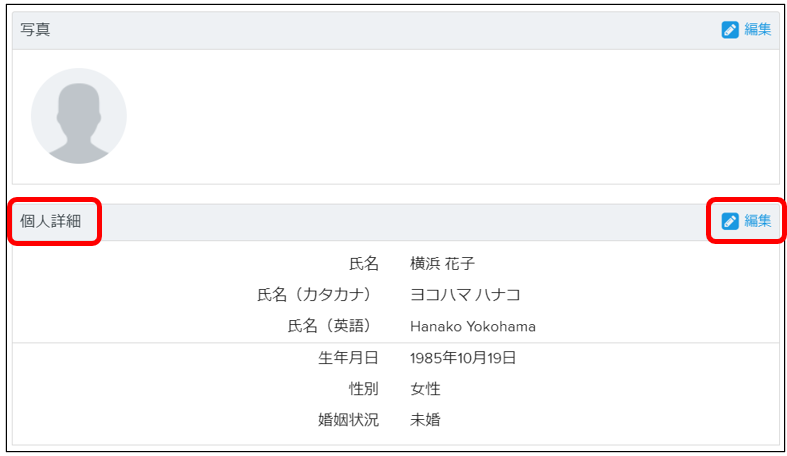Click the 氏名 field label

(364, 263)
